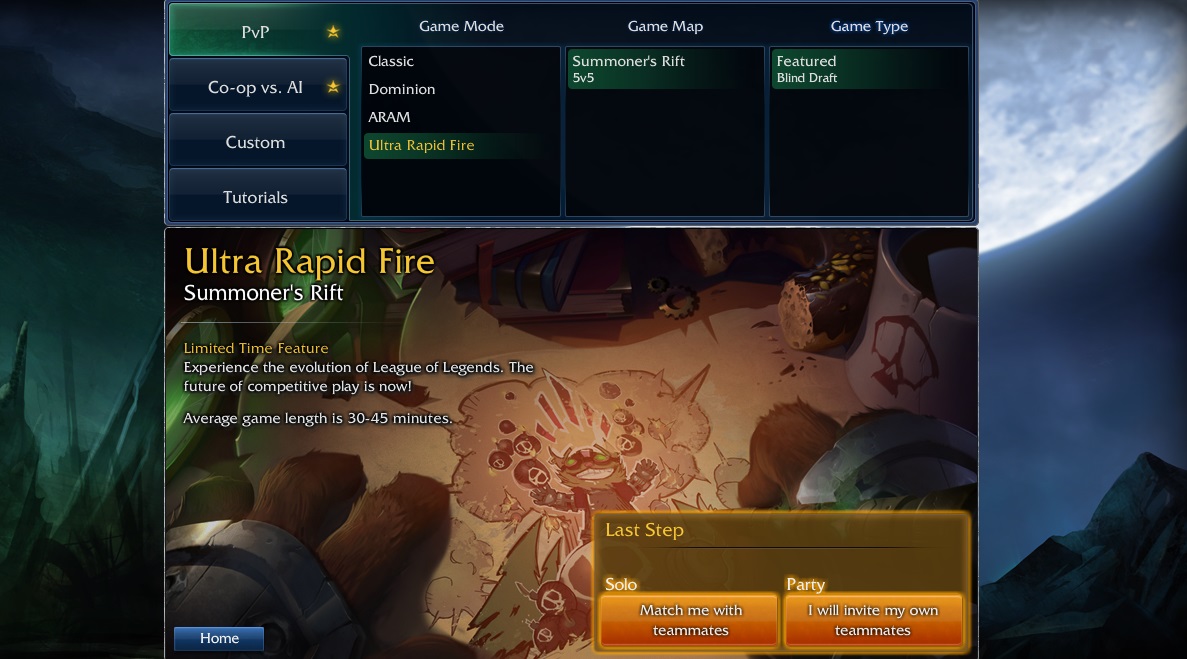The width and height of the screenshot is (1187, 659).
Task: Select the PvP tab
Action: point(258,30)
